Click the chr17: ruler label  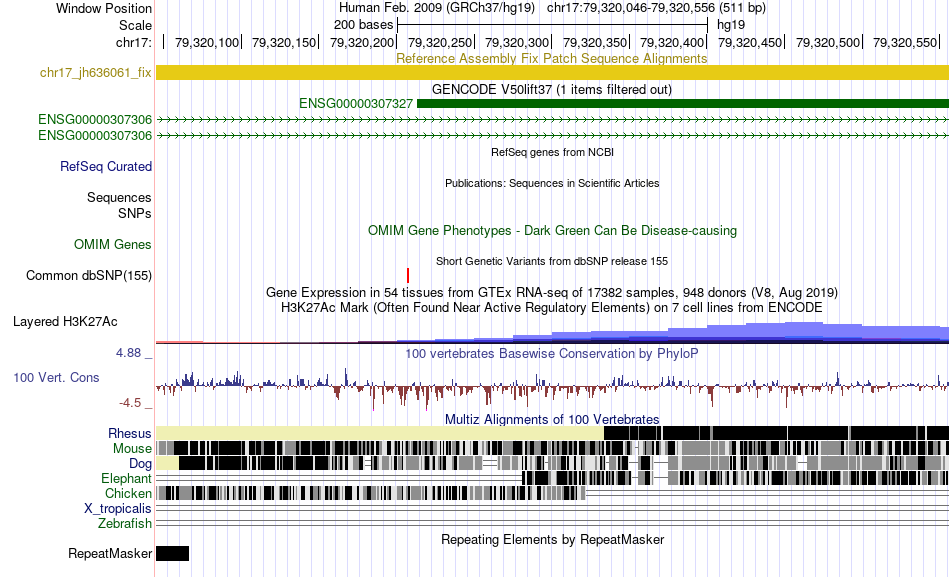tap(133, 42)
